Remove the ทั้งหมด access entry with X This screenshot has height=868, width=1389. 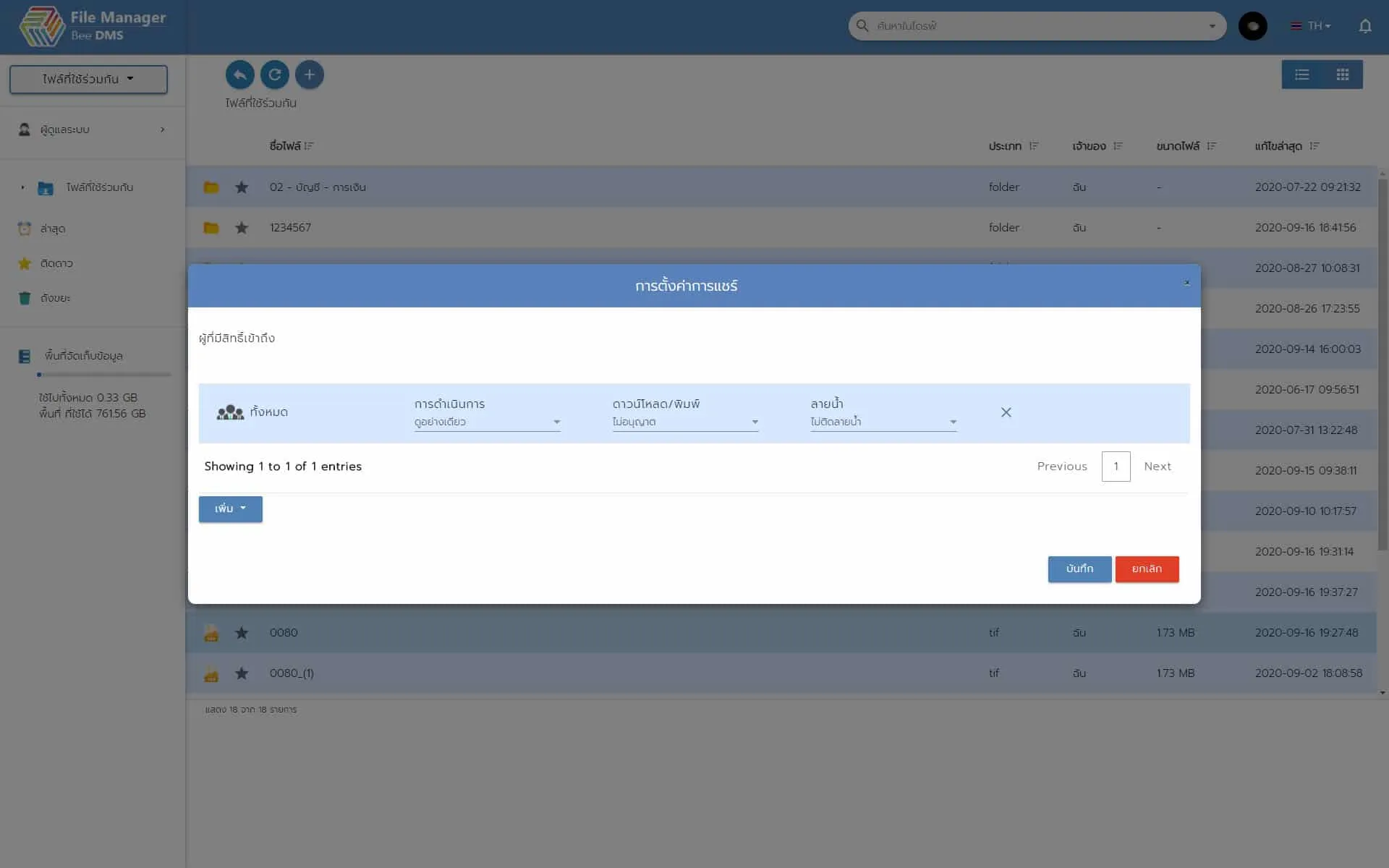(1006, 412)
